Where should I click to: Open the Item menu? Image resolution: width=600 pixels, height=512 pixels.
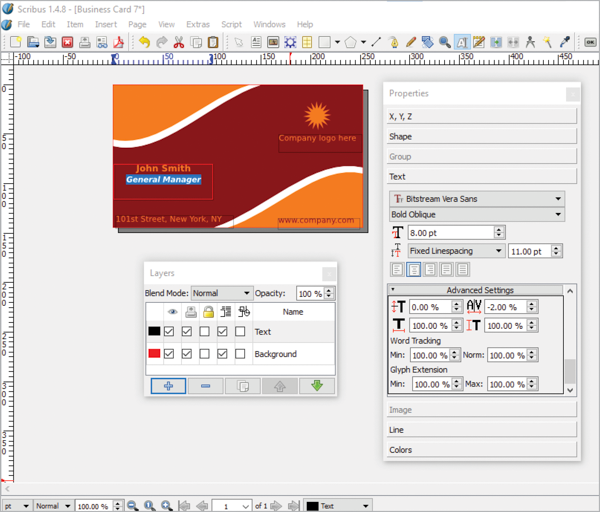[x=75, y=24]
